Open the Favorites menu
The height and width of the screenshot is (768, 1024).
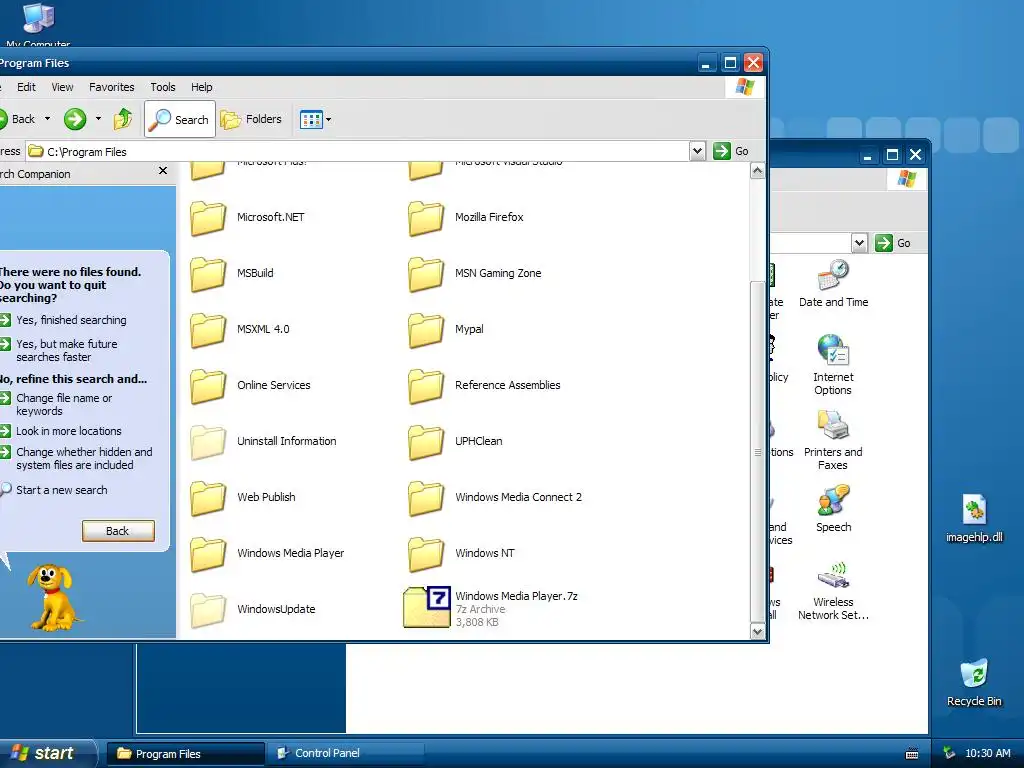click(112, 87)
